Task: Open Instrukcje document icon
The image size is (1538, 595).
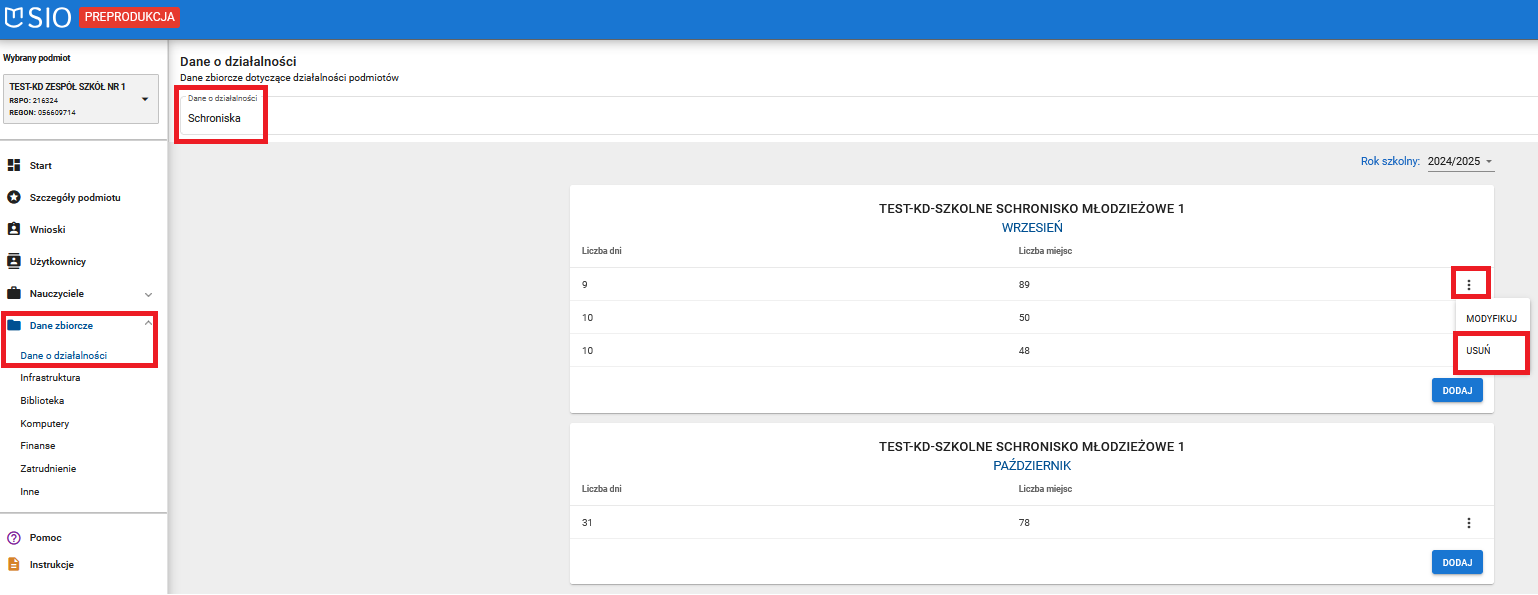Action: pyautogui.click(x=14, y=564)
